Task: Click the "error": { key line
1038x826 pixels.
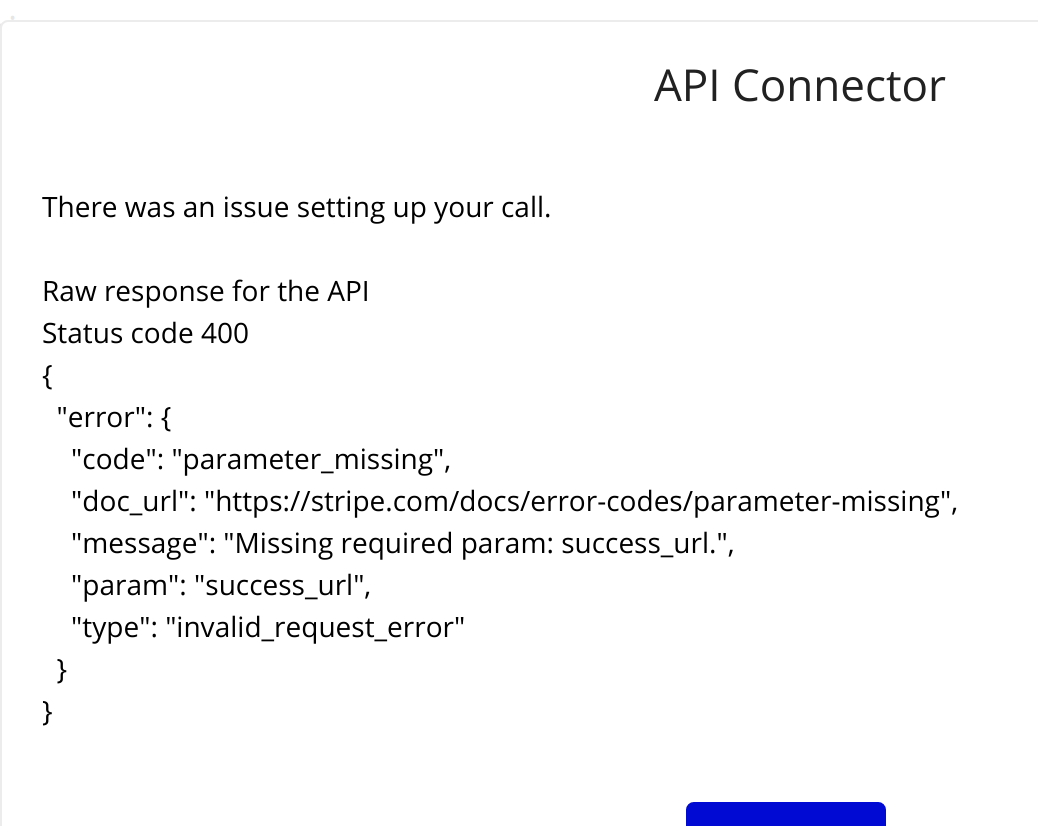Action: (x=114, y=418)
